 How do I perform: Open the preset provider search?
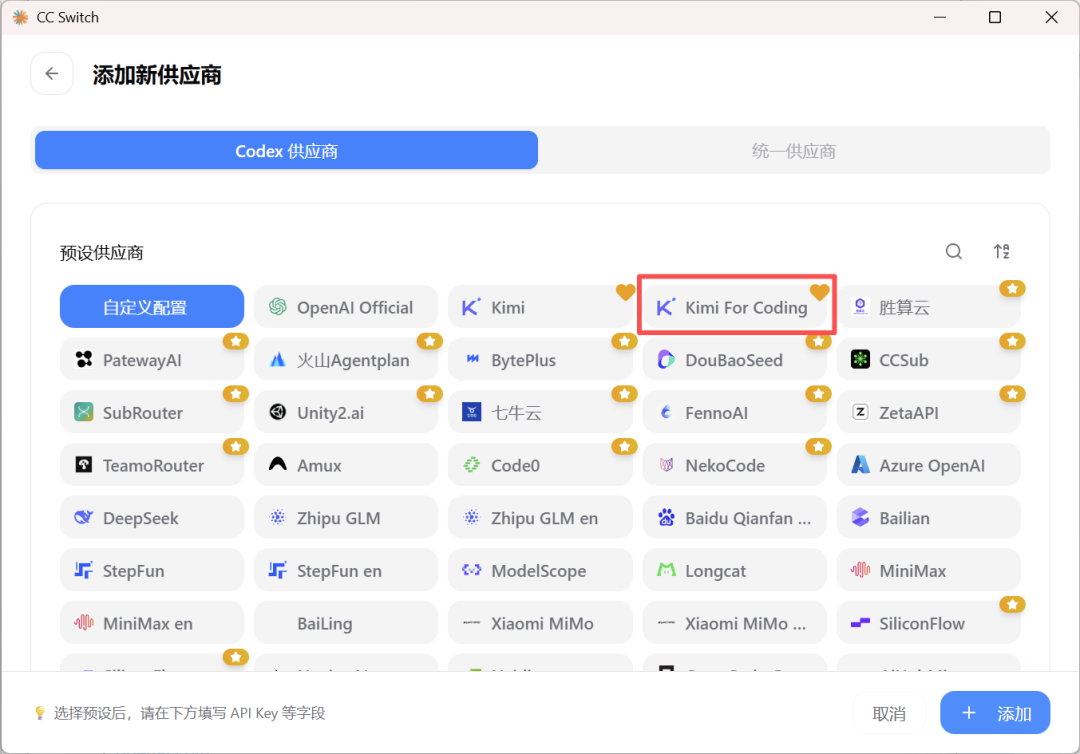coord(953,251)
